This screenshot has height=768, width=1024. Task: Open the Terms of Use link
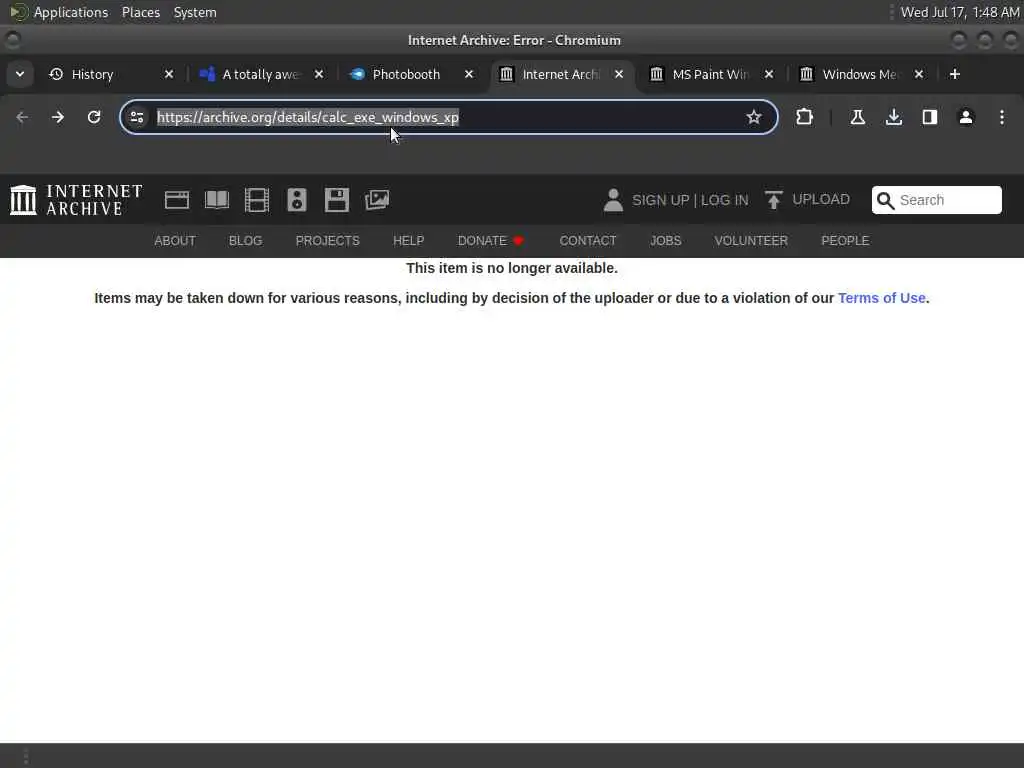pos(882,298)
